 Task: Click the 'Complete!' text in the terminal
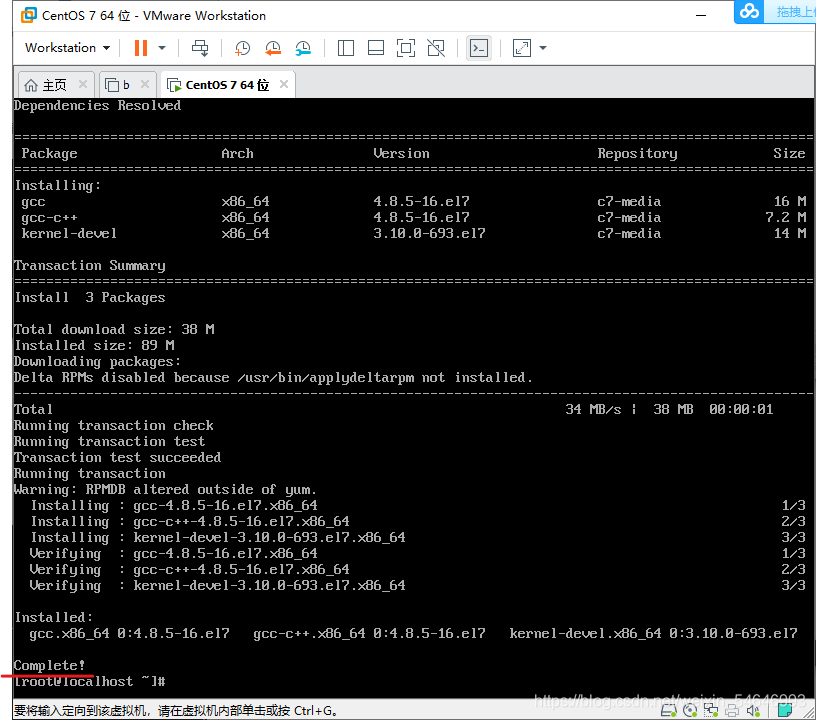[49, 665]
